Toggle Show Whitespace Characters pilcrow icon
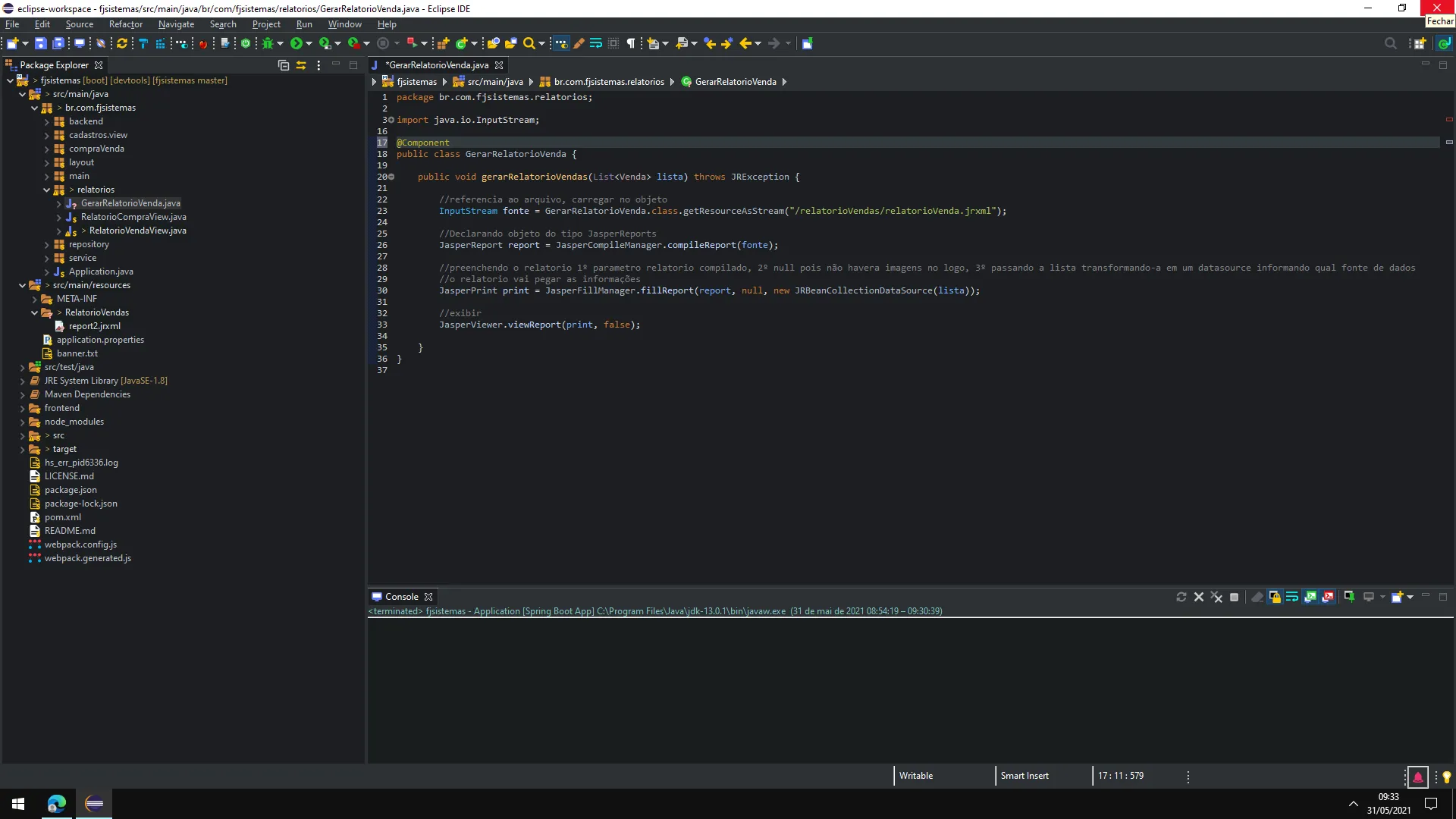 pyautogui.click(x=631, y=43)
